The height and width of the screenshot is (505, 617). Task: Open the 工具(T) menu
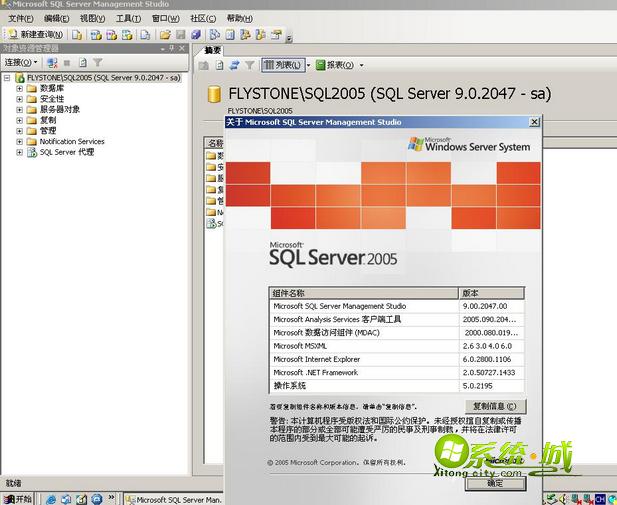pos(128,18)
